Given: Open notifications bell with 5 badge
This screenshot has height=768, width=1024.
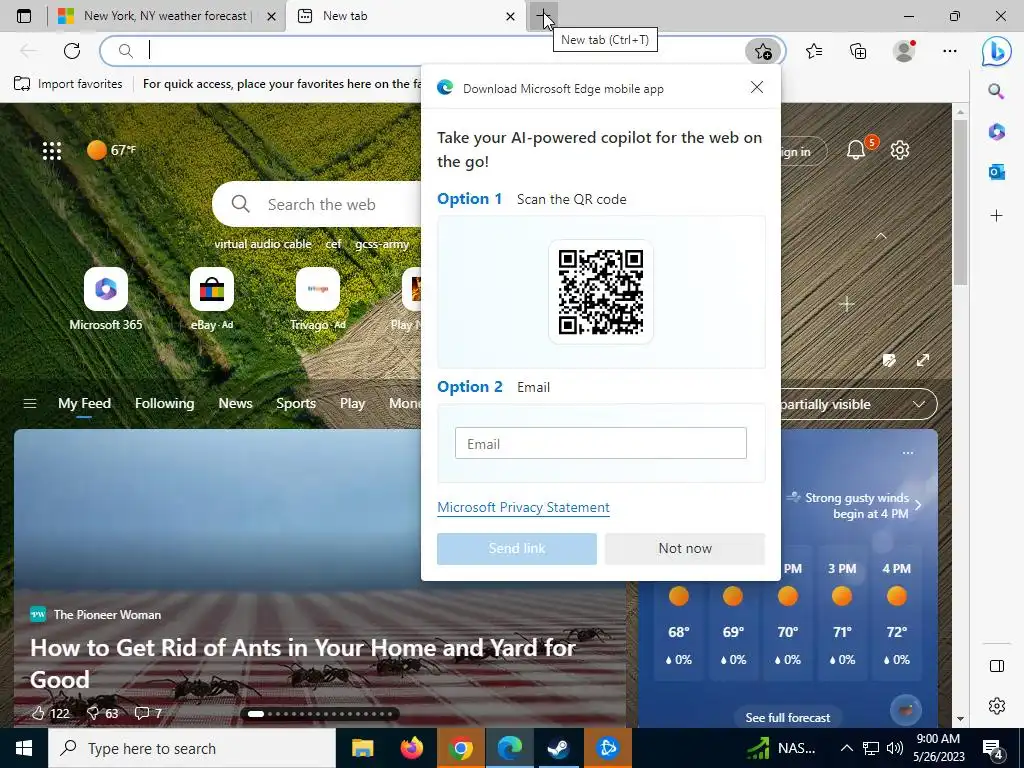Looking at the screenshot, I should (x=857, y=150).
